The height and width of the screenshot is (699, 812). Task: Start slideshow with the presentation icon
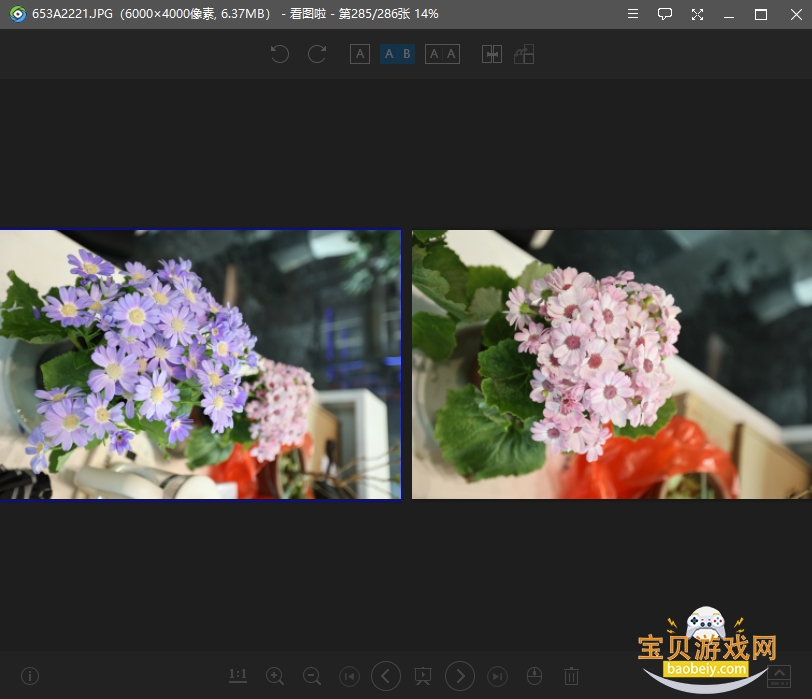coord(423,676)
